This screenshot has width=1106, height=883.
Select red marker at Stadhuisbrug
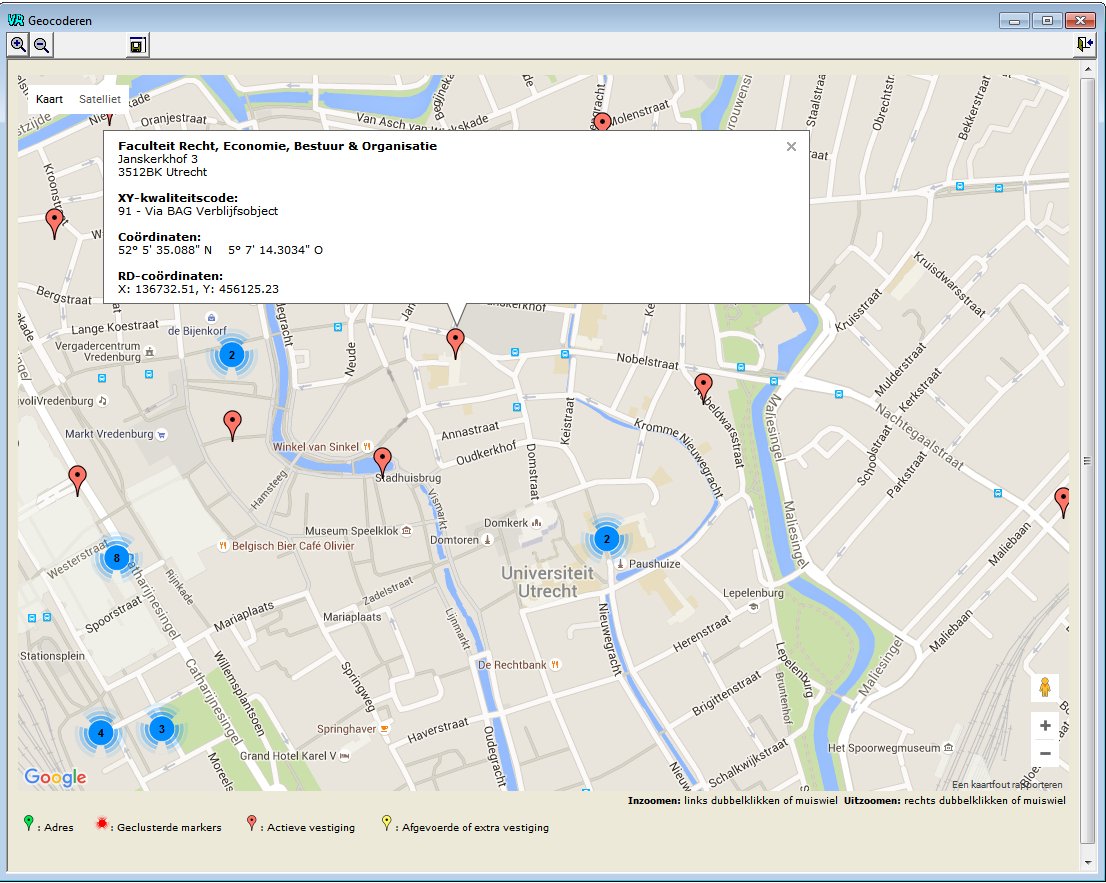[x=382, y=463]
